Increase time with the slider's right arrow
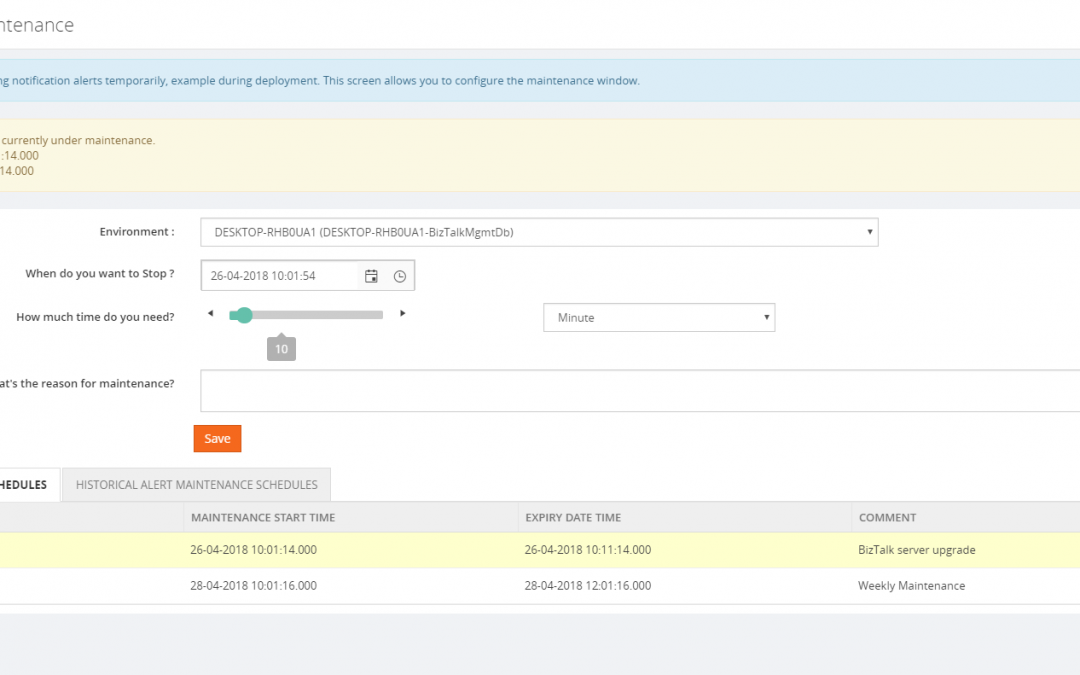 click(x=402, y=313)
